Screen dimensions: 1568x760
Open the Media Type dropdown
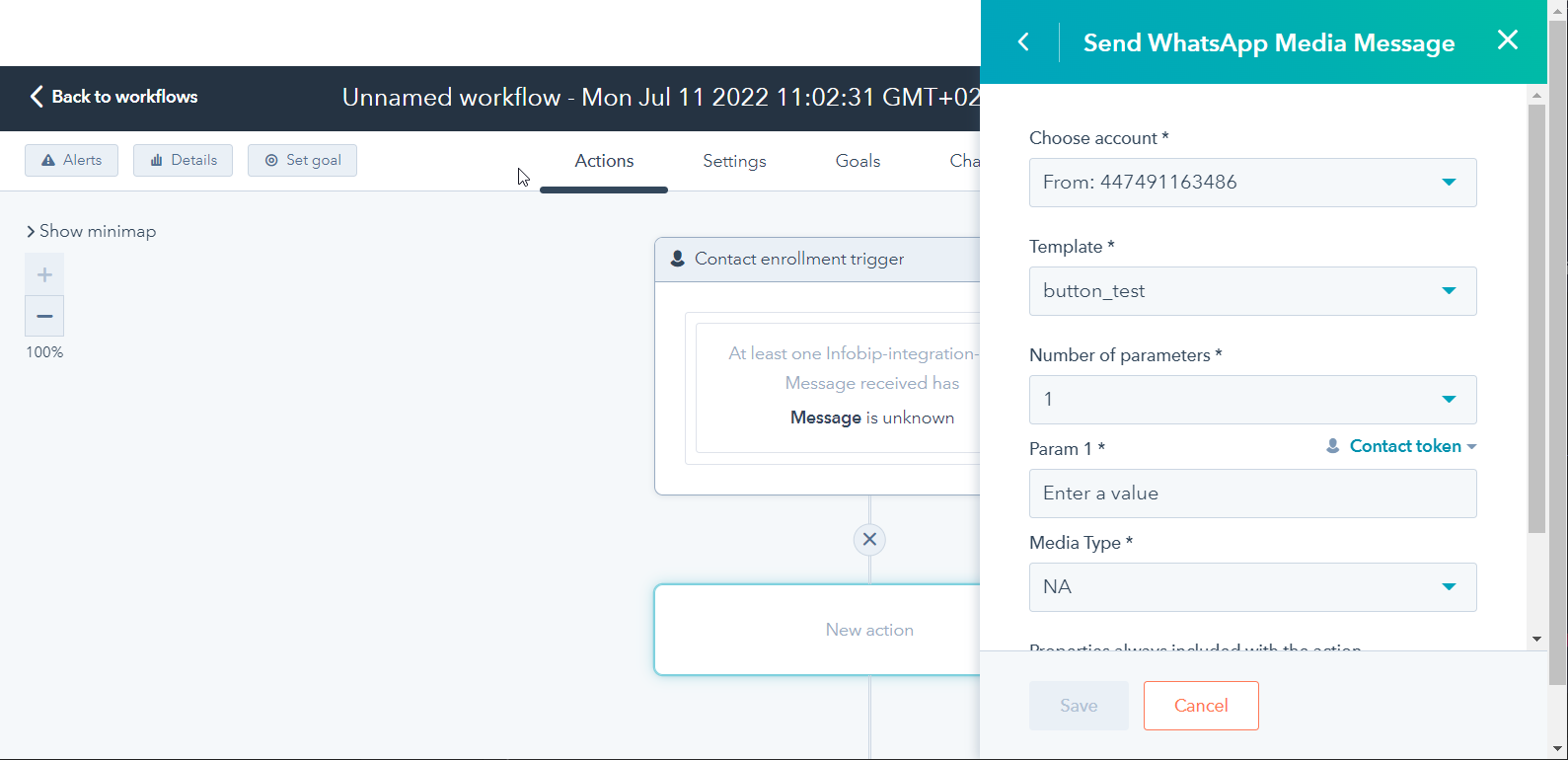pyautogui.click(x=1252, y=587)
